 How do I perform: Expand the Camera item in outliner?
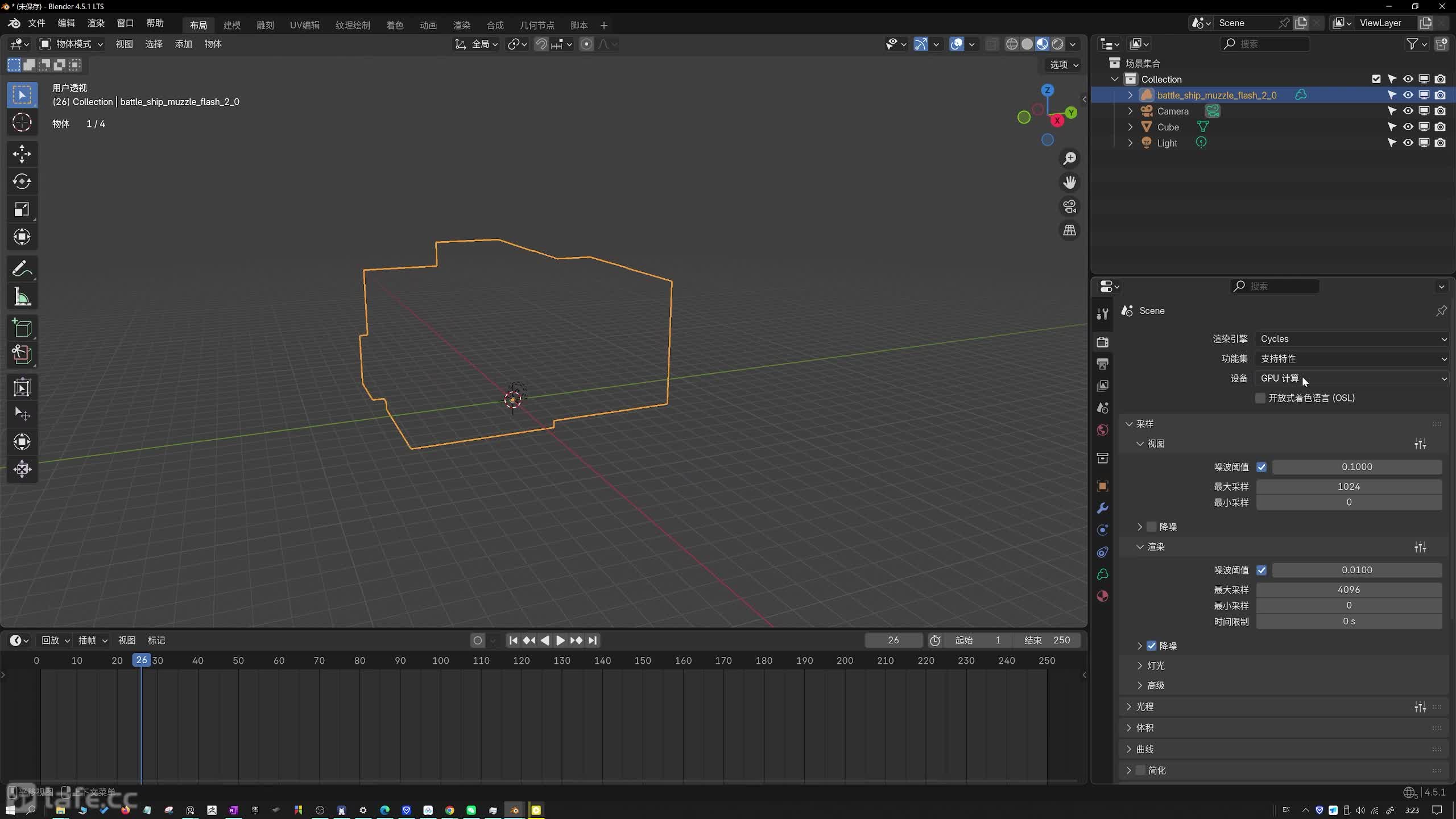[1130, 111]
